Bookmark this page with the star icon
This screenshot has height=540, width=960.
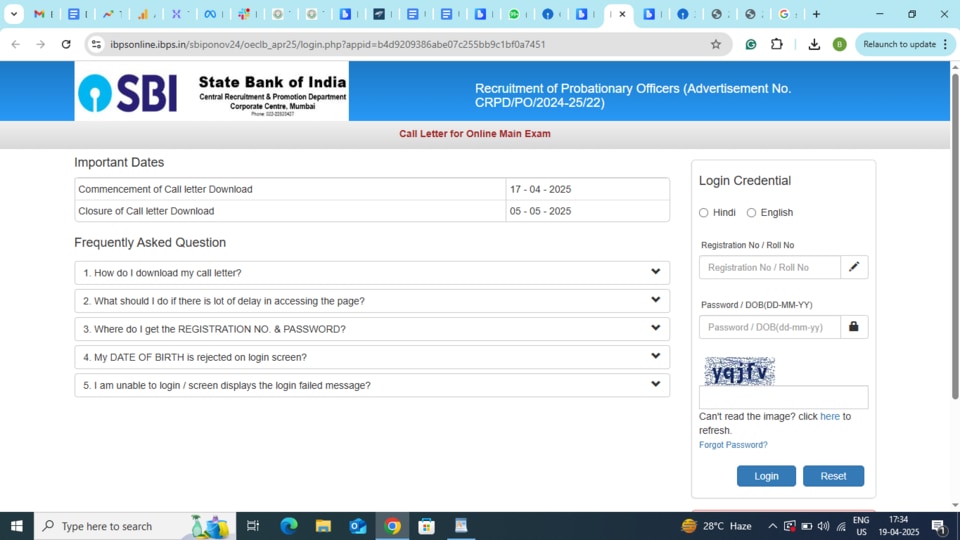(716, 44)
